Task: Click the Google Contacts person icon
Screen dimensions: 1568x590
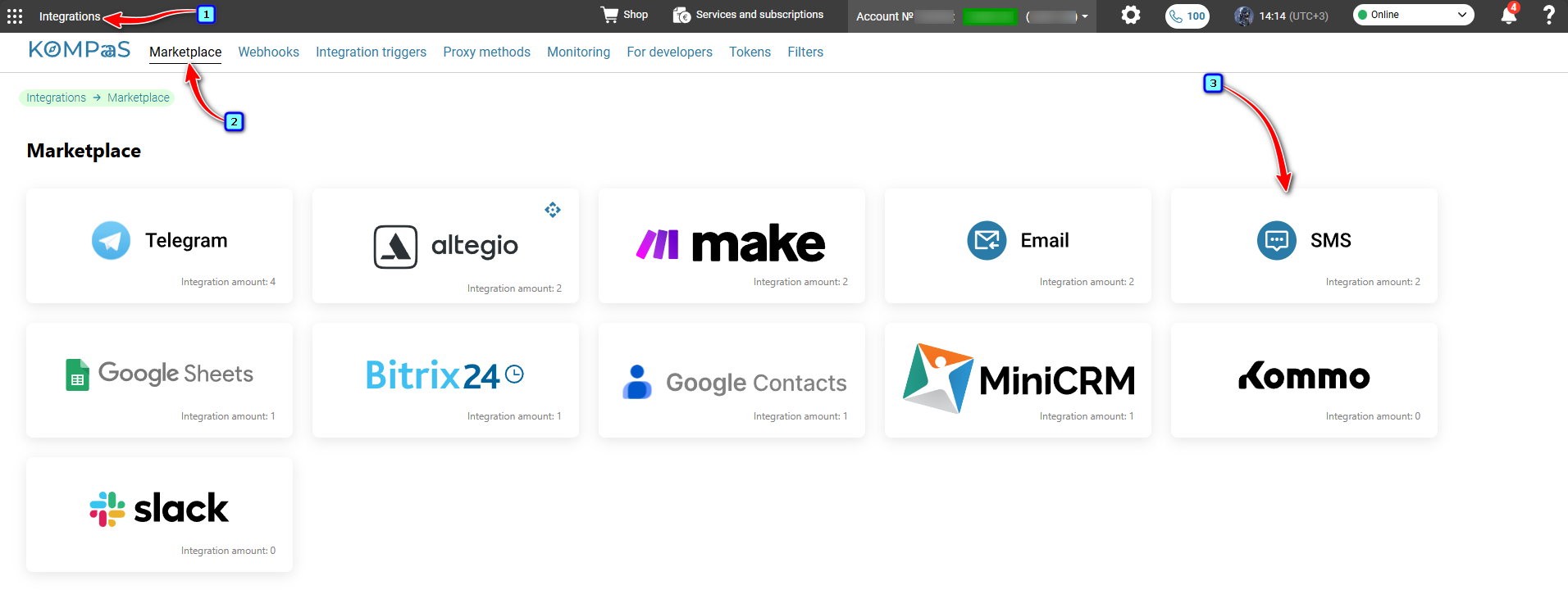Action: click(x=637, y=382)
